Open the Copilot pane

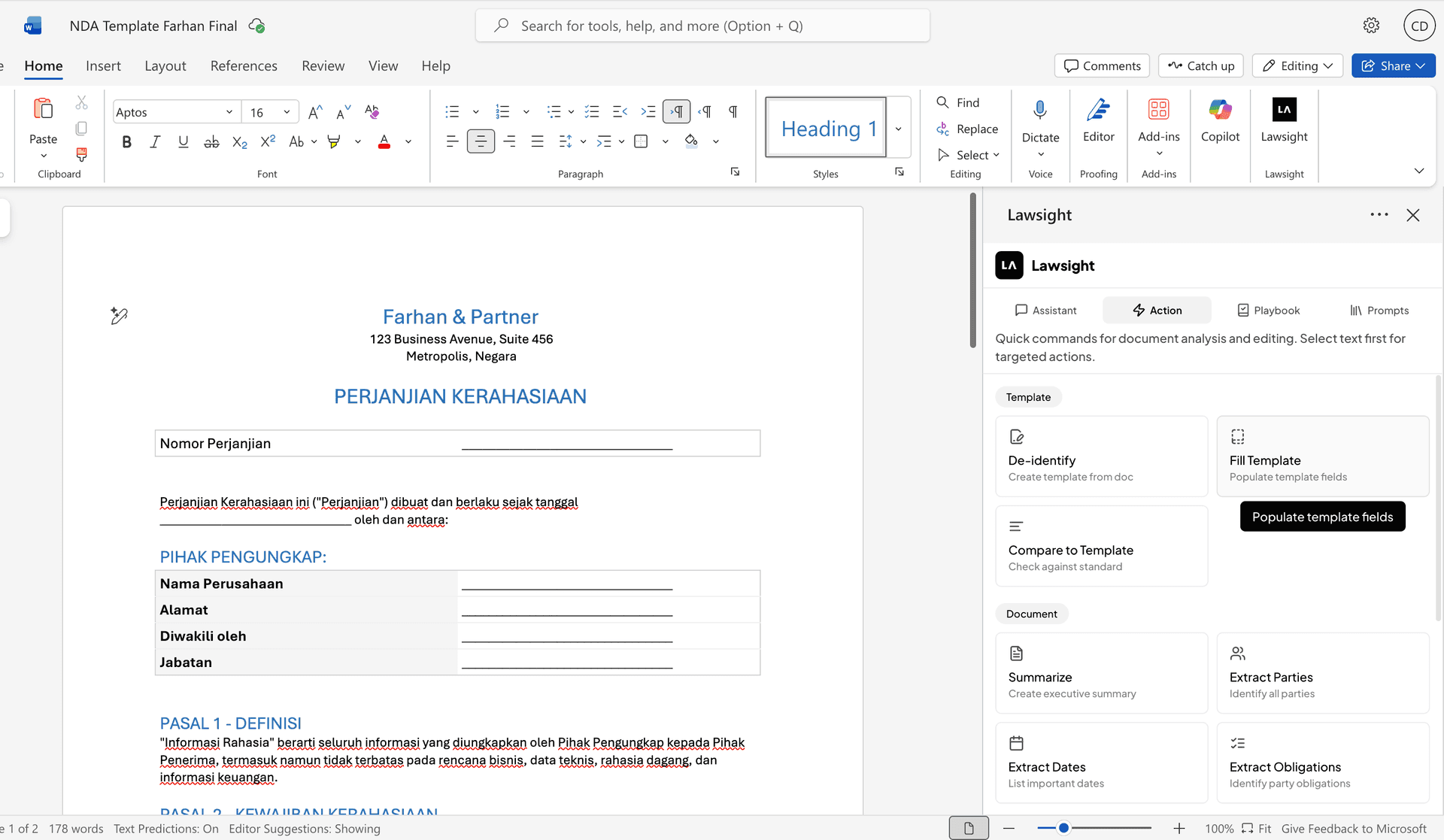(1220, 124)
